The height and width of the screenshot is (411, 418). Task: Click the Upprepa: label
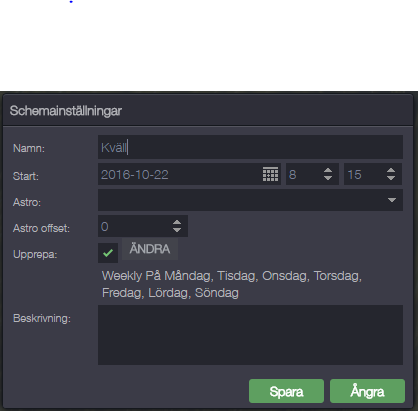[x=35, y=254]
